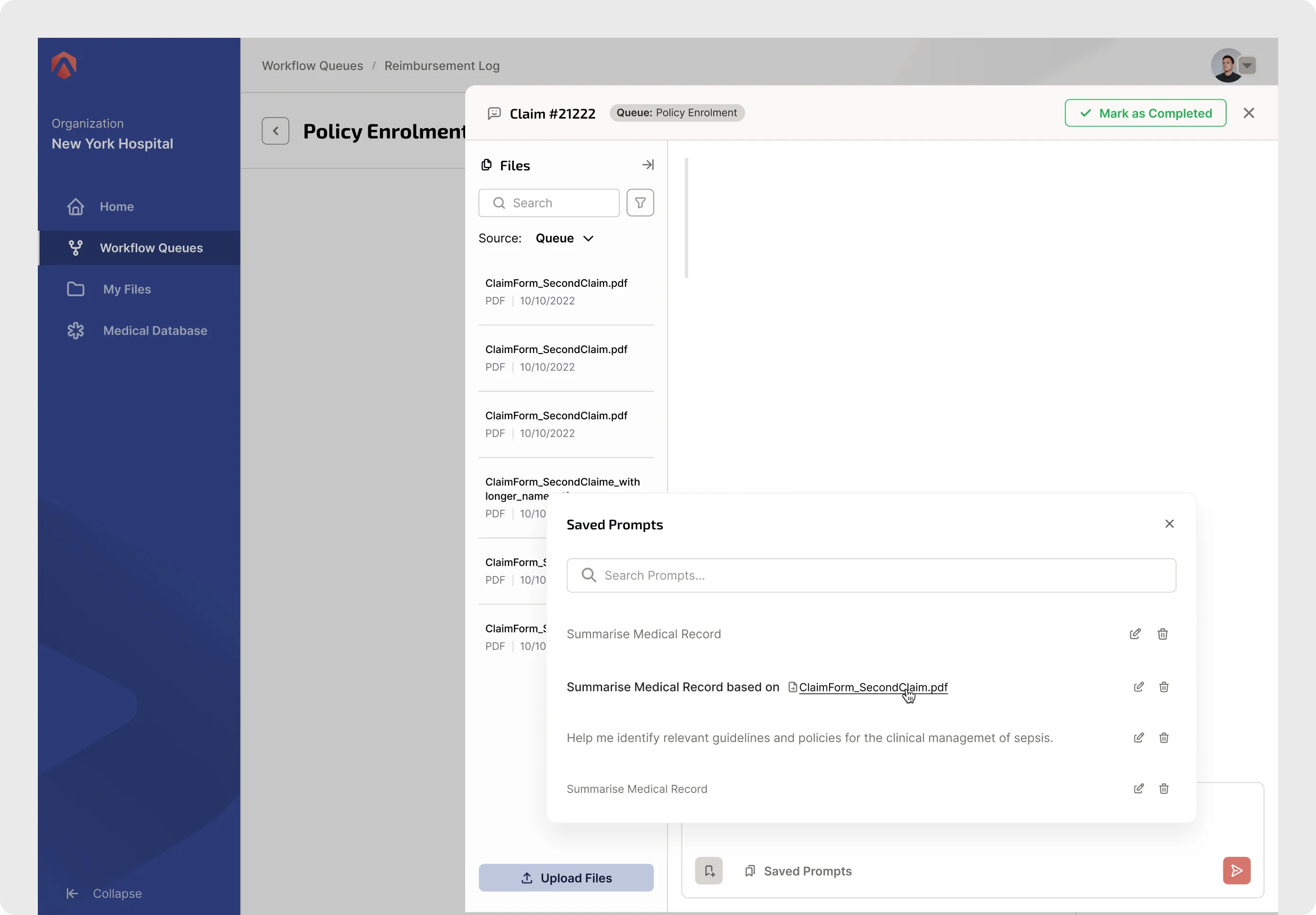
Task: Open the user avatar dropdown arrow
Action: (1247, 65)
